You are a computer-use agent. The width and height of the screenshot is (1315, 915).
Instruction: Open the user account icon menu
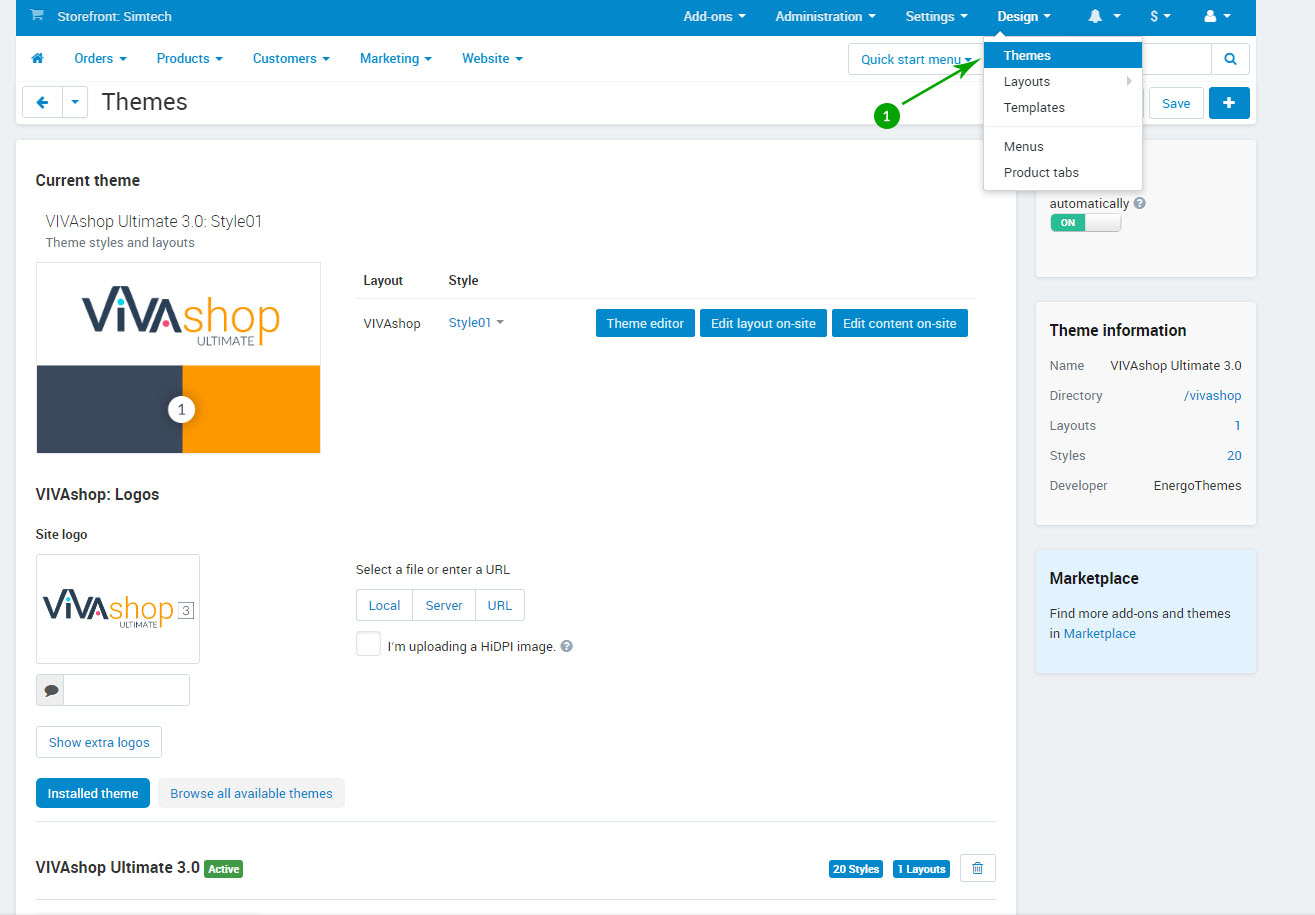click(x=1216, y=17)
